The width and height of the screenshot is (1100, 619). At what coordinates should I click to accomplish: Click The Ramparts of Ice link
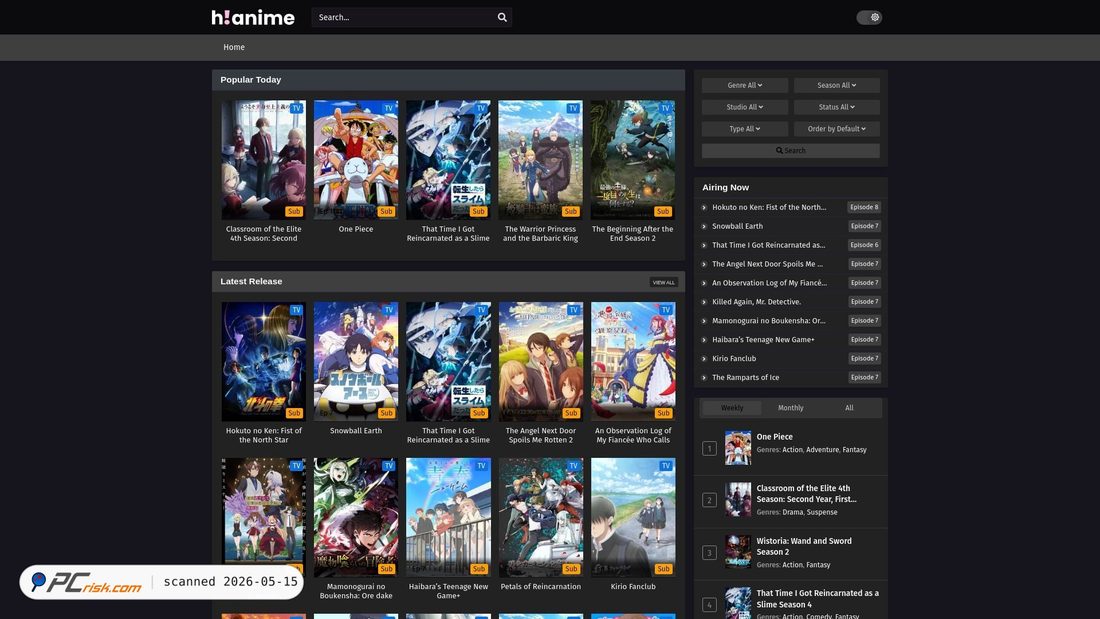[x=746, y=378]
